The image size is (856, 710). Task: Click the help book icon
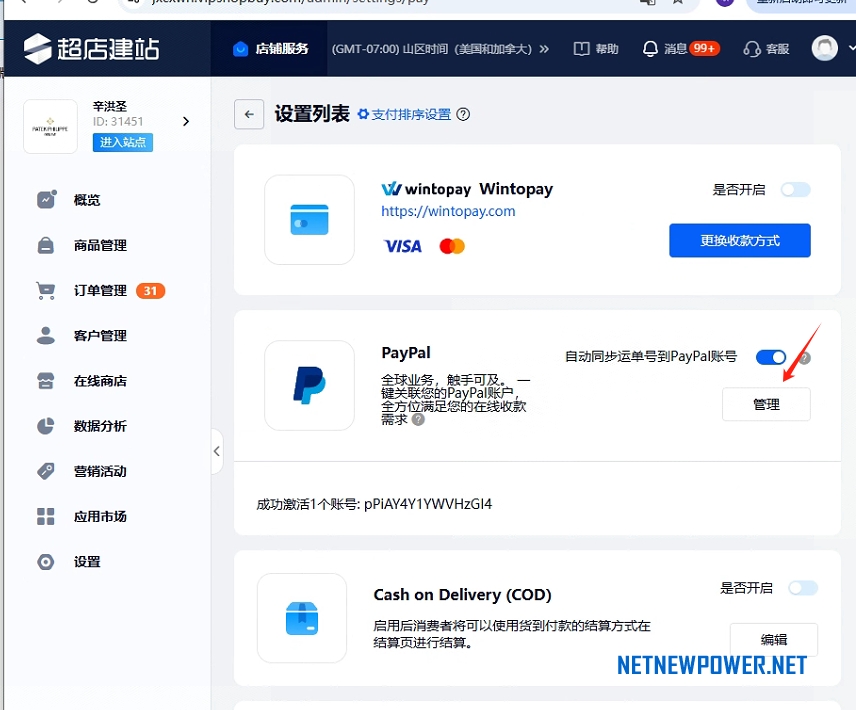[581, 49]
